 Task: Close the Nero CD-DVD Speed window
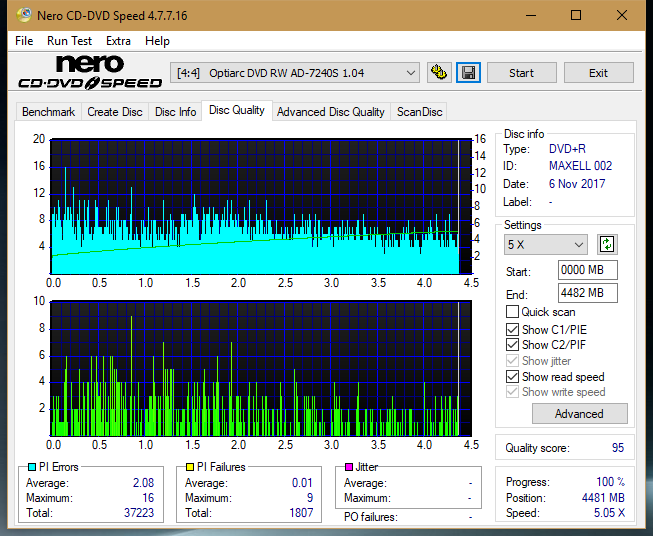pos(622,15)
